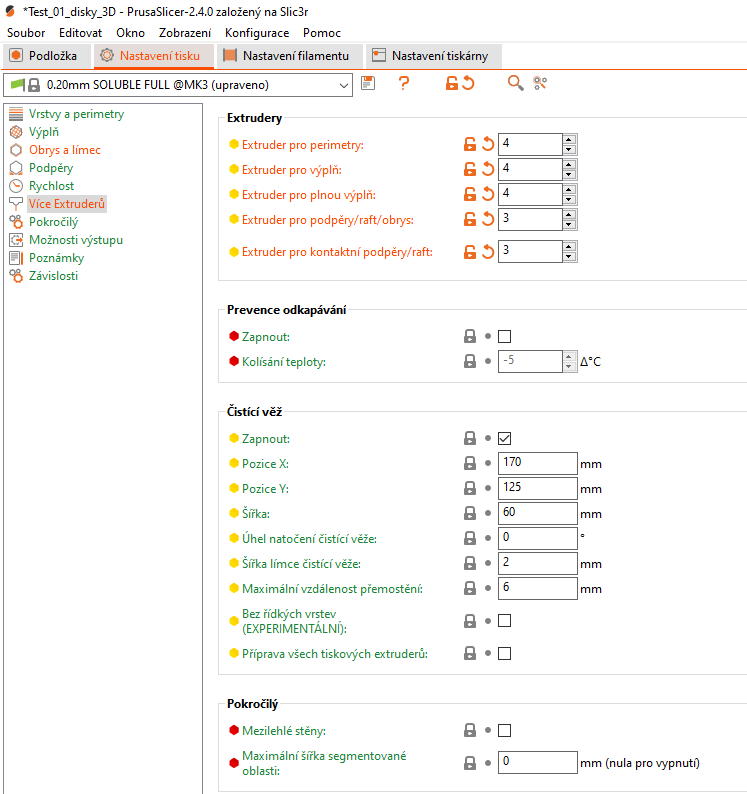Unlock icon for Extruder pro podpěry/raft/obrys
Screen dimensions: 747x794
[x=469, y=219]
